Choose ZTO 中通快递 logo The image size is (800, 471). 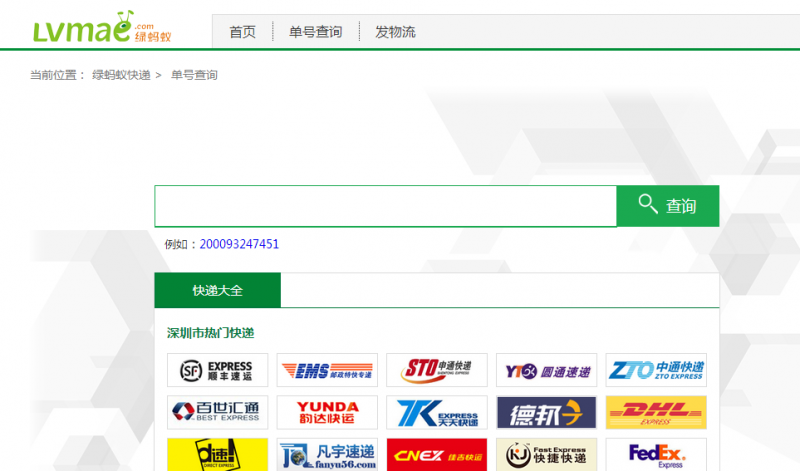[x=656, y=370]
